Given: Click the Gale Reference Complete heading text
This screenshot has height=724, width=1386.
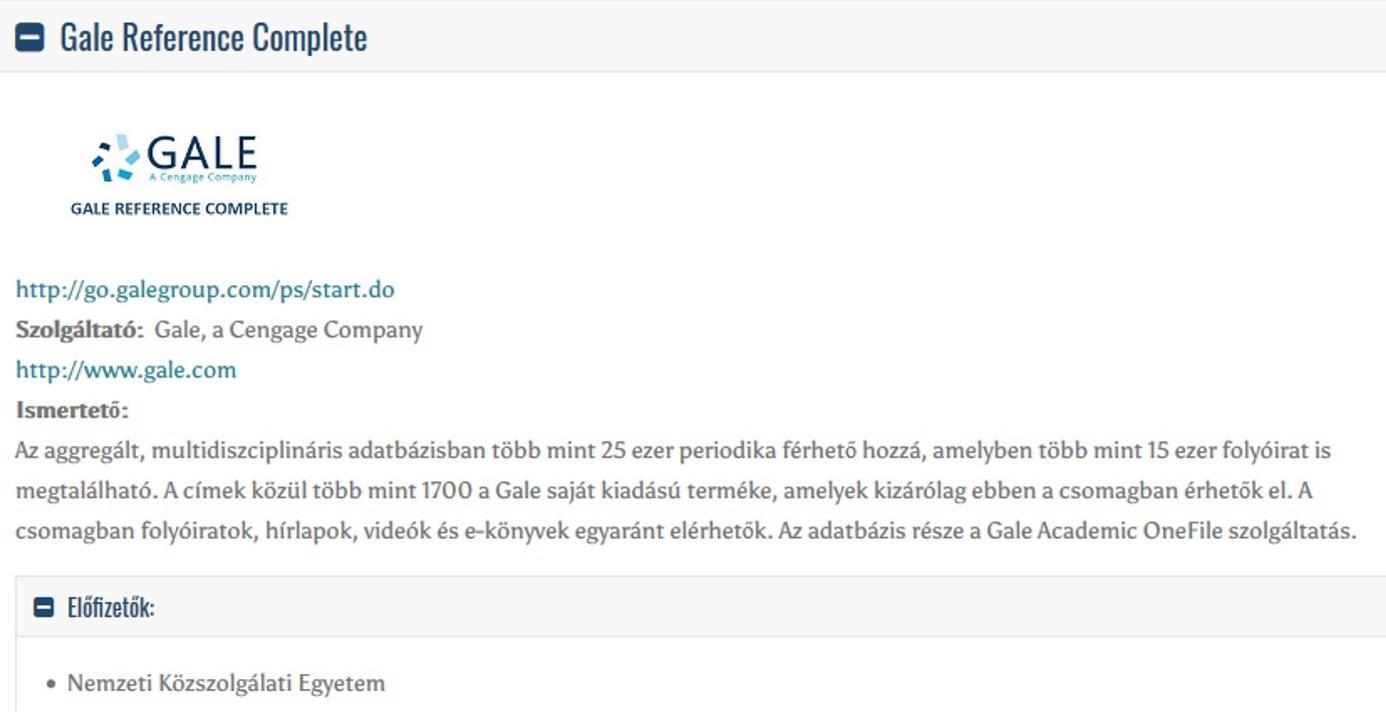Looking at the screenshot, I should pos(213,38).
